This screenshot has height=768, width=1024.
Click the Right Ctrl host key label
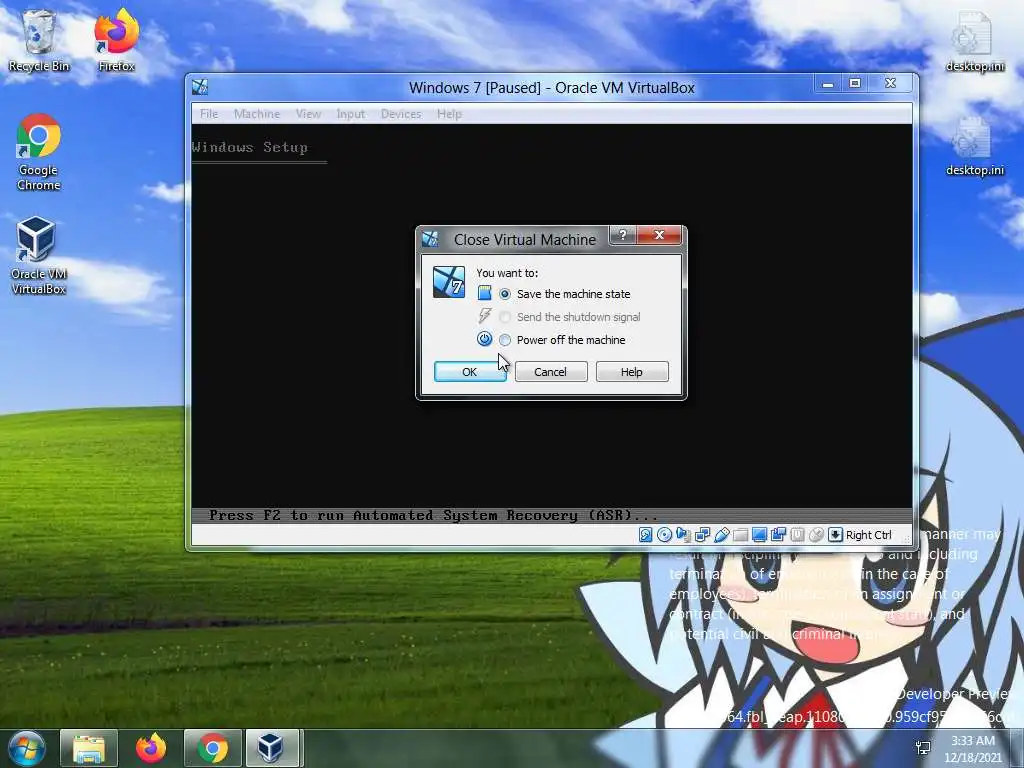pyautogui.click(x=869, y=535)
